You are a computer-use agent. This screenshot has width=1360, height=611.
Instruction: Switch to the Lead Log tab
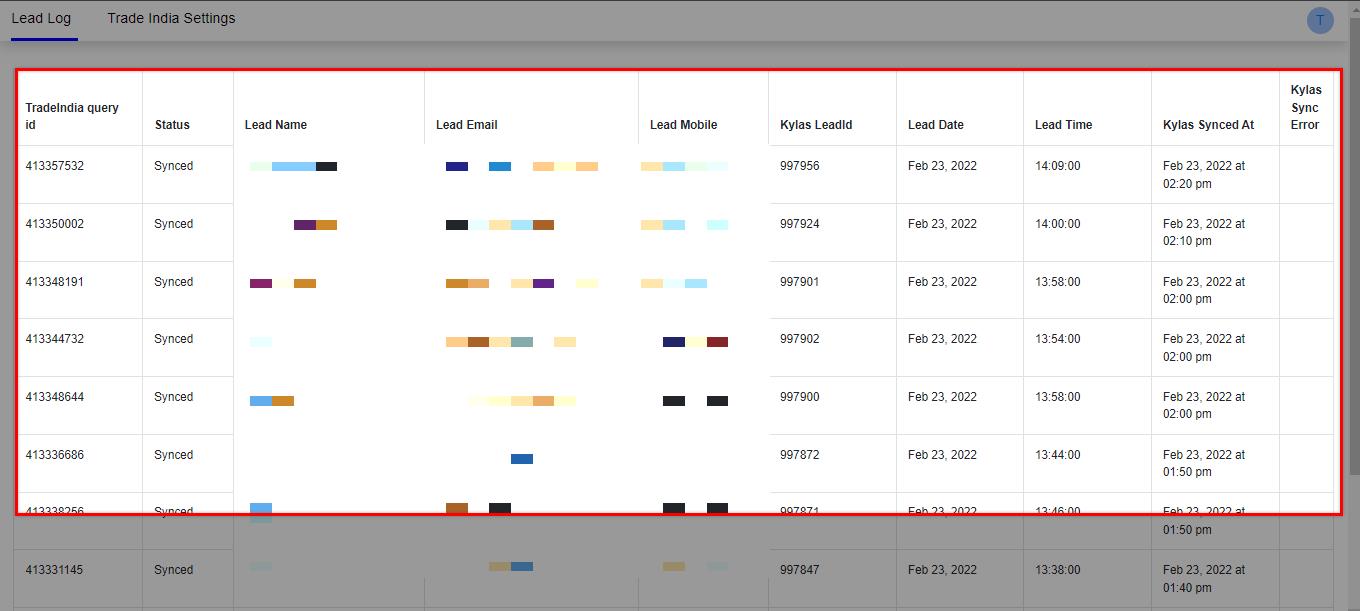(41, 19)
